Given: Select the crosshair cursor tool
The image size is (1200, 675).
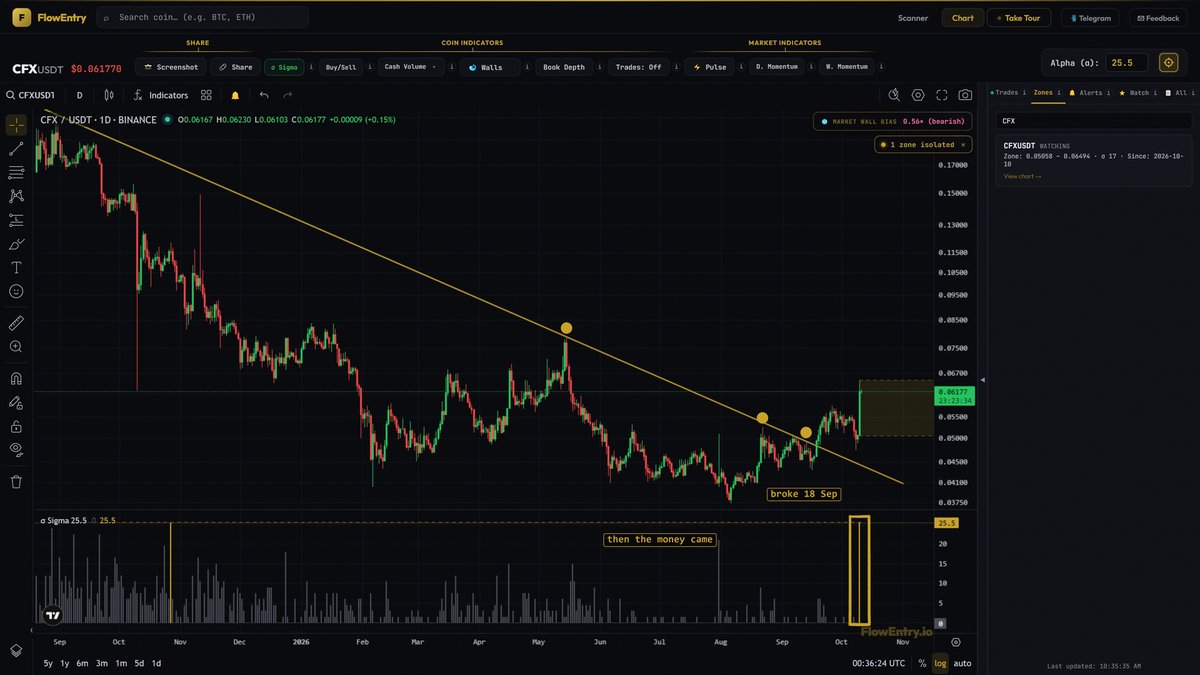Looking at the screenshot, I should click(x=16, y=125).
